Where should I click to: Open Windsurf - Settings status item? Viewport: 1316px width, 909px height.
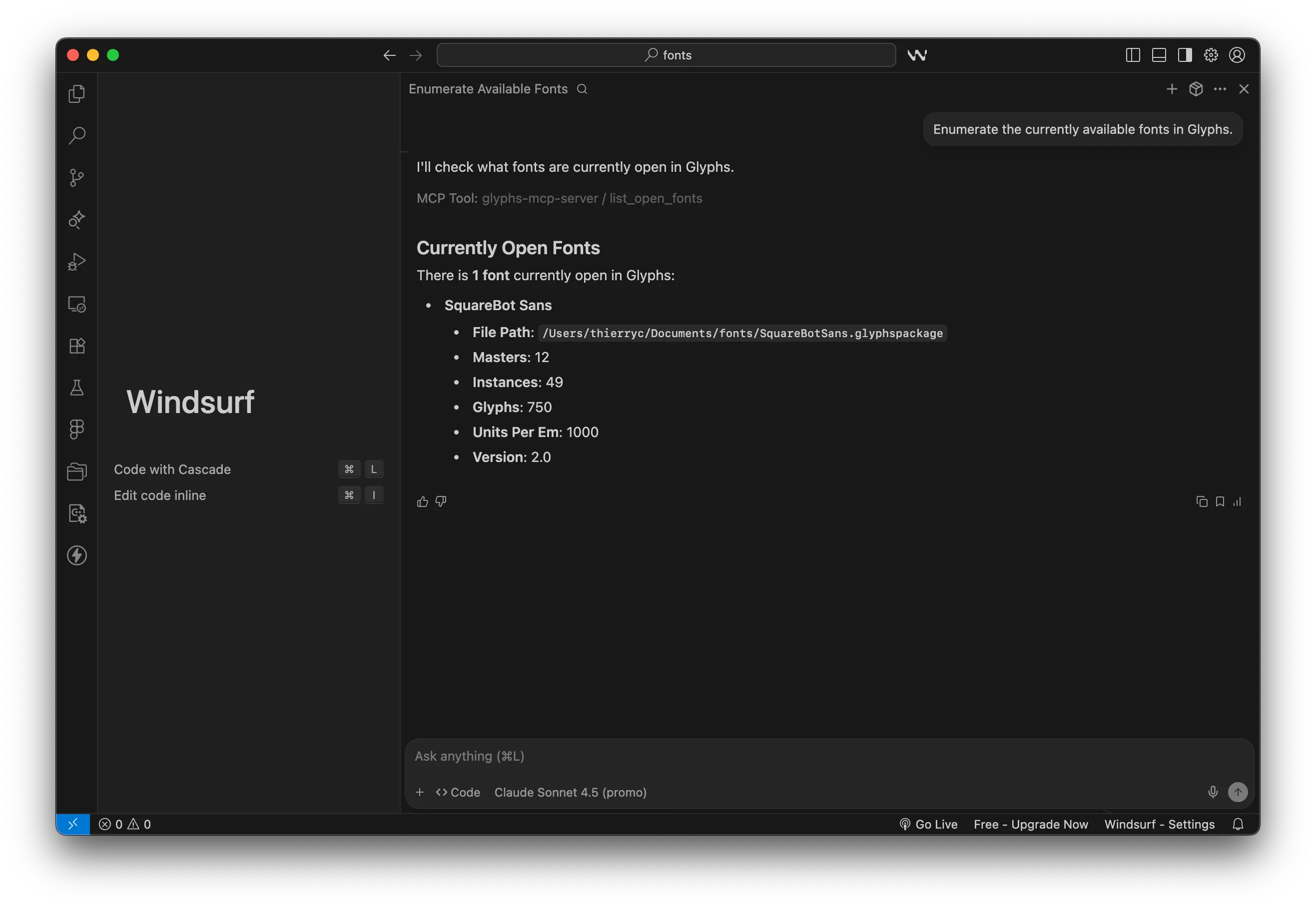1159,824
